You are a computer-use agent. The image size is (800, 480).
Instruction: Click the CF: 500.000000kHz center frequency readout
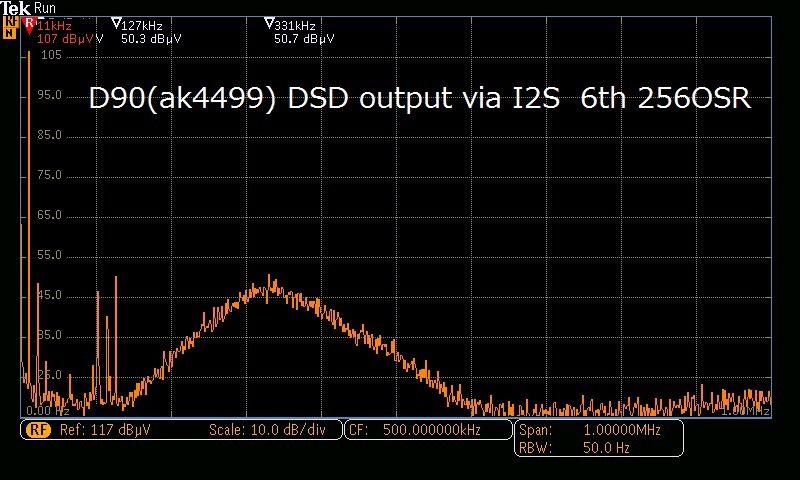pos(415,430)
